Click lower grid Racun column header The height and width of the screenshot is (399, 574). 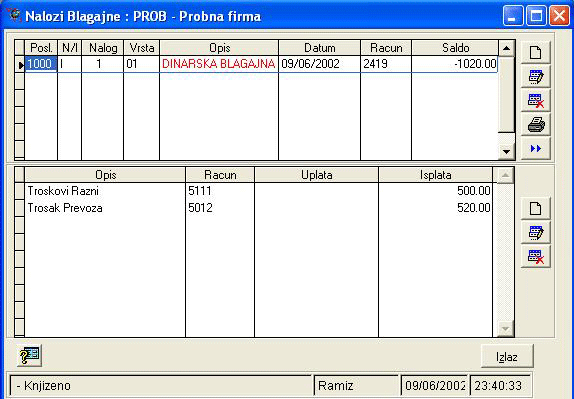pyautogui.click(x=220, y=175)
